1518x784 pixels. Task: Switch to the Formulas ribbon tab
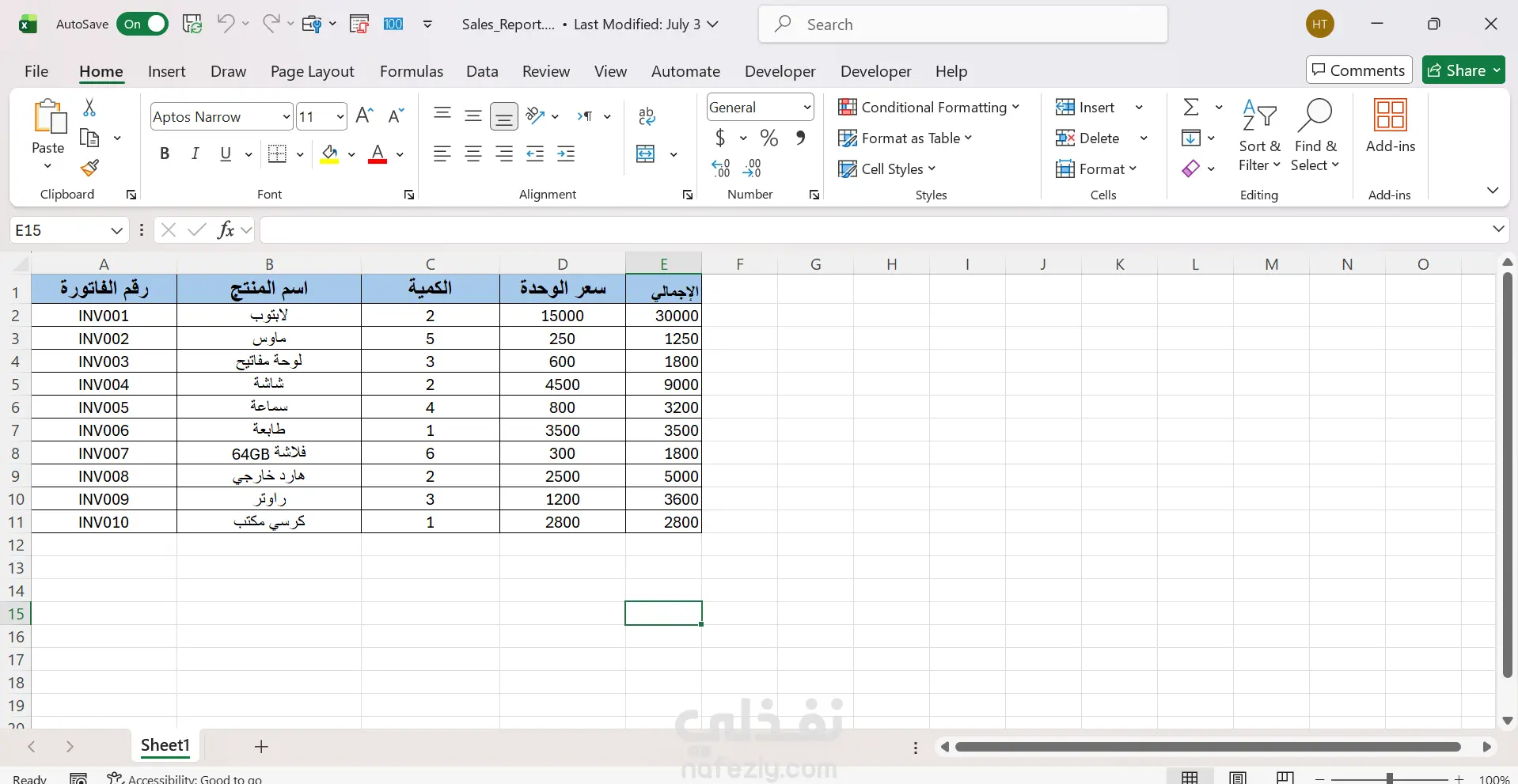pyautogui.click(x=412, y=71)
